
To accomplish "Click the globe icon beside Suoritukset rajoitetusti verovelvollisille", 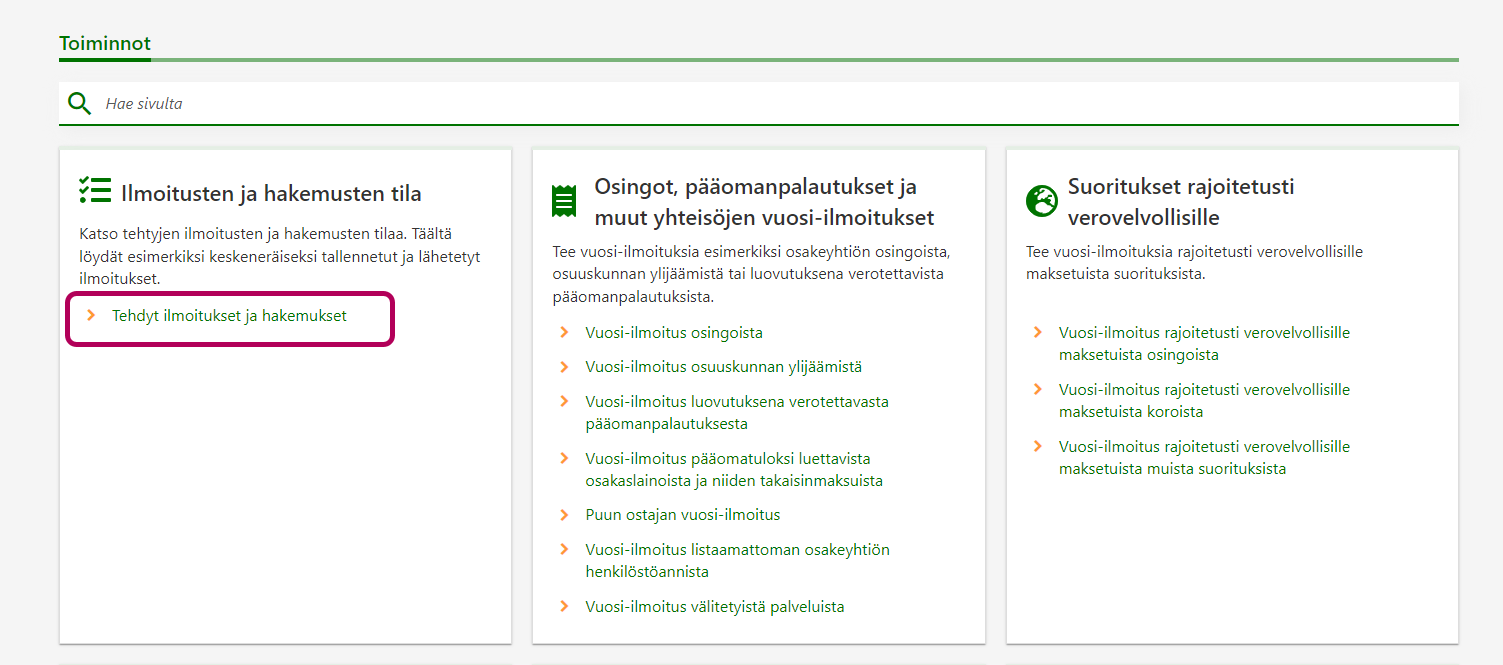I will pos(1041,201).
